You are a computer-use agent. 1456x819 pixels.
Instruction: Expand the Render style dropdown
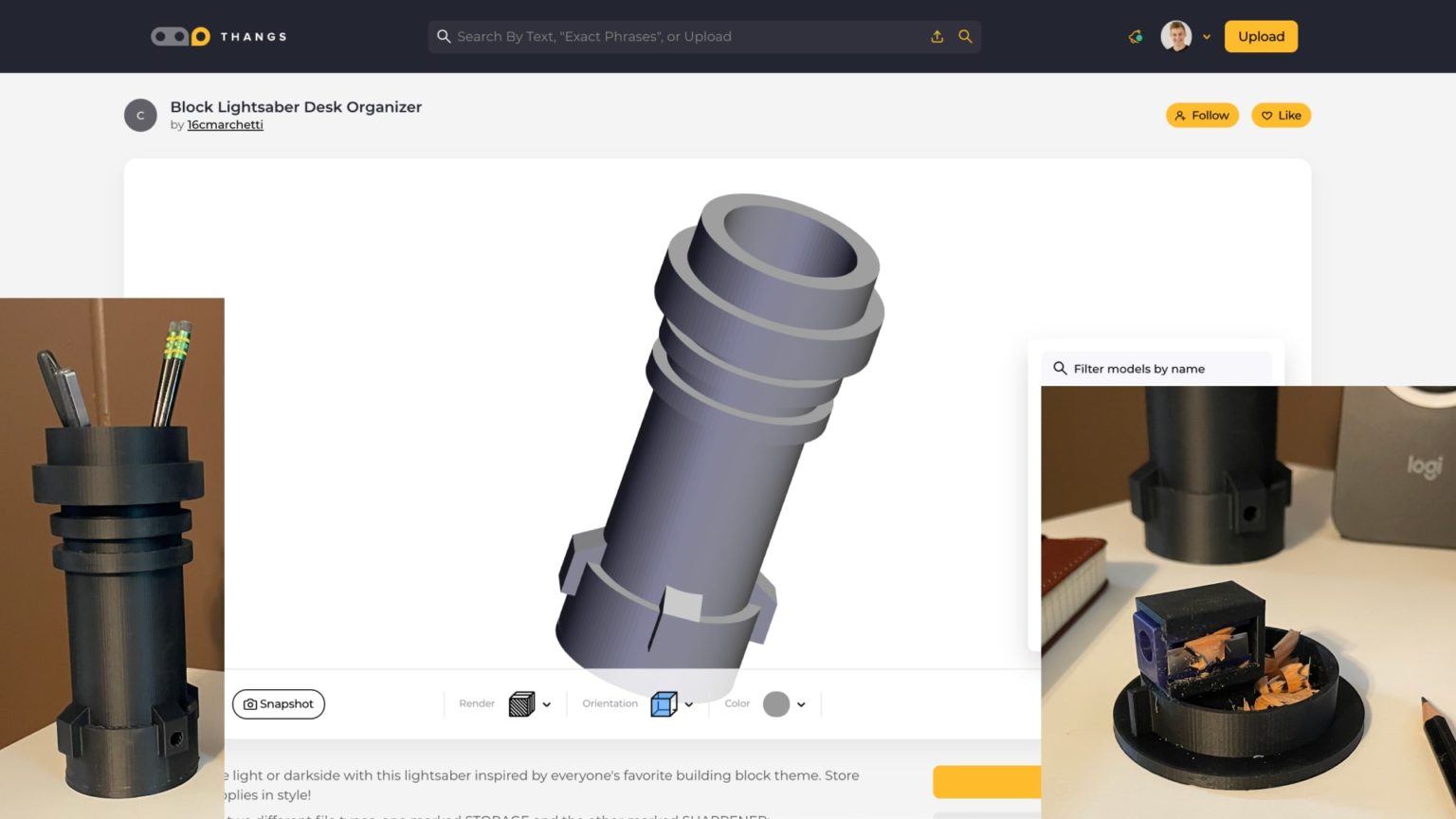tap(547, 704)
